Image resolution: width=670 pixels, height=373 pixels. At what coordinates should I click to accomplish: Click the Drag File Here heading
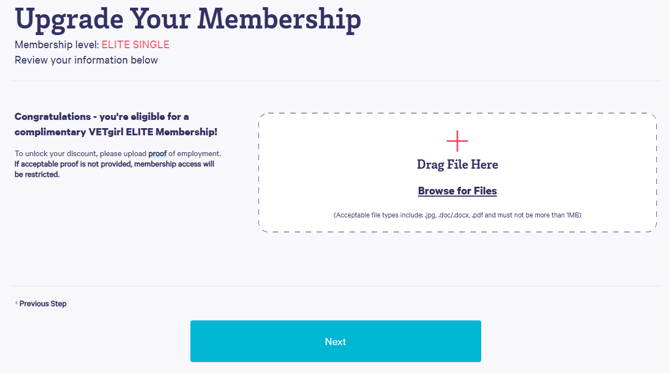coord(457,164)
